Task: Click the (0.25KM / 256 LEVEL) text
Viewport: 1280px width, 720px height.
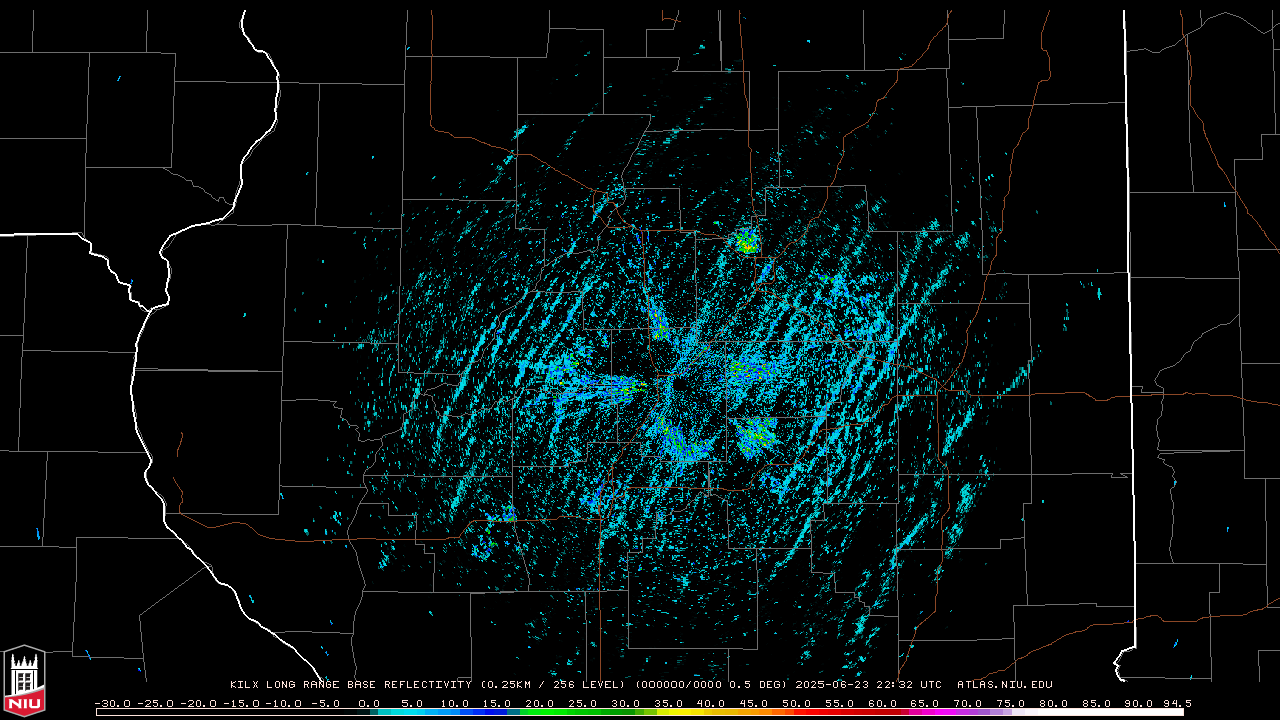Action: tap(553, 685)
